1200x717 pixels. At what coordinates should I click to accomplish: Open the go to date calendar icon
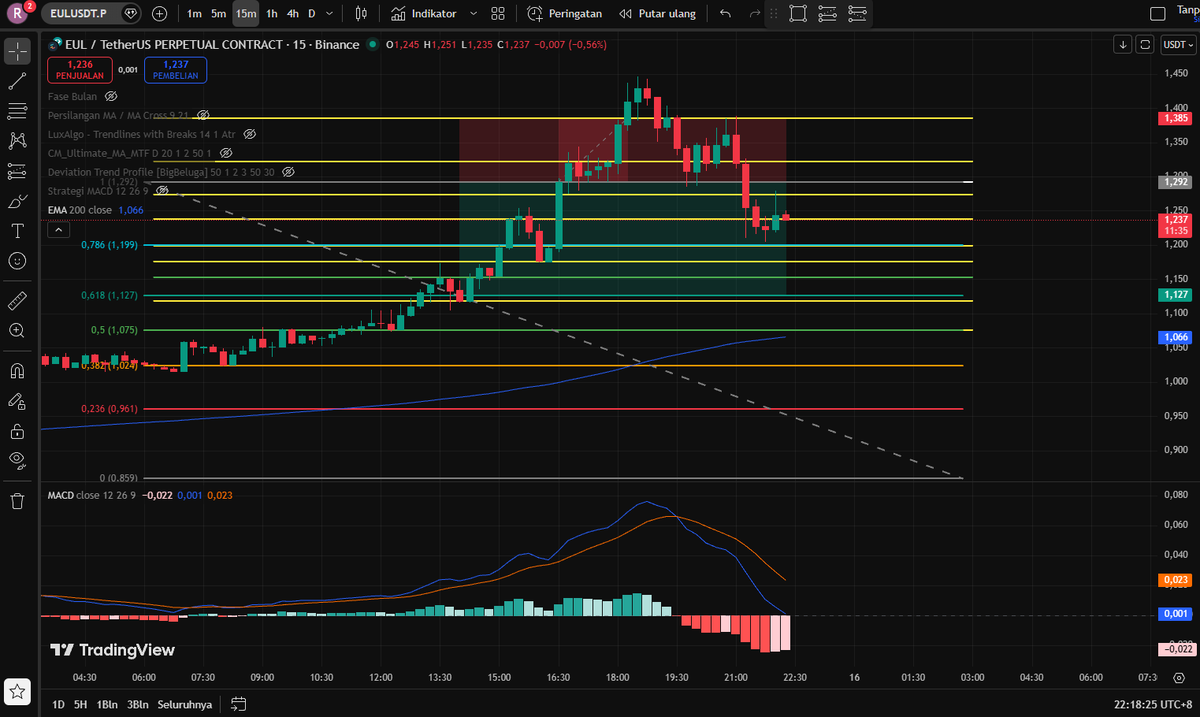[238, 704]
